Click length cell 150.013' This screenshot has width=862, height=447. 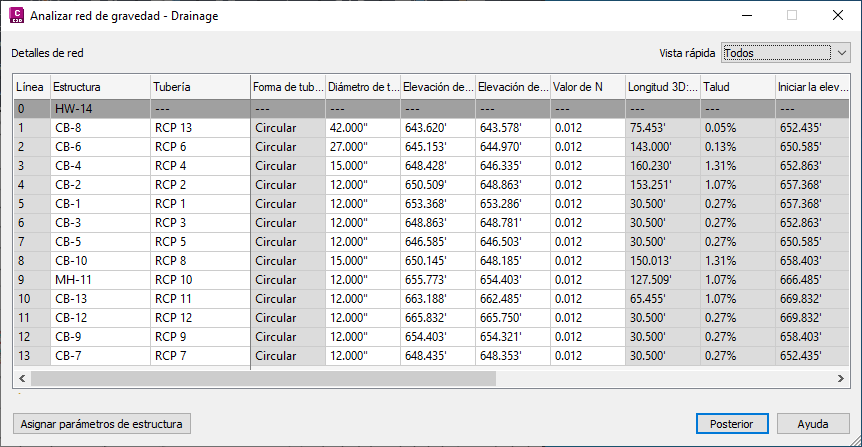pyautogui.click(x=662, y=261)
